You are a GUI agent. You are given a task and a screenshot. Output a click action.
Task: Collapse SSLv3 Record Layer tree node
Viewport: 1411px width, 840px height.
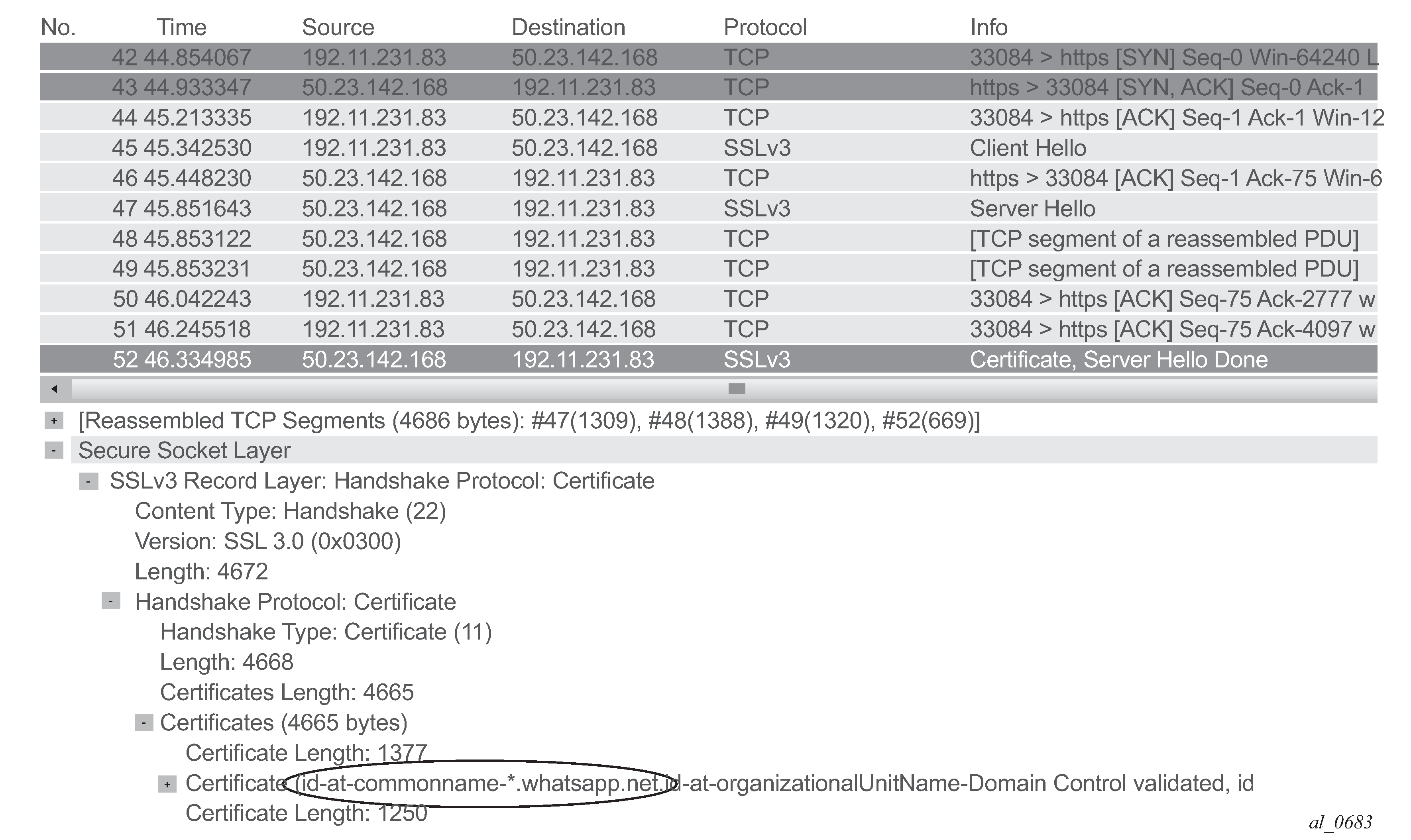(88, 481)
